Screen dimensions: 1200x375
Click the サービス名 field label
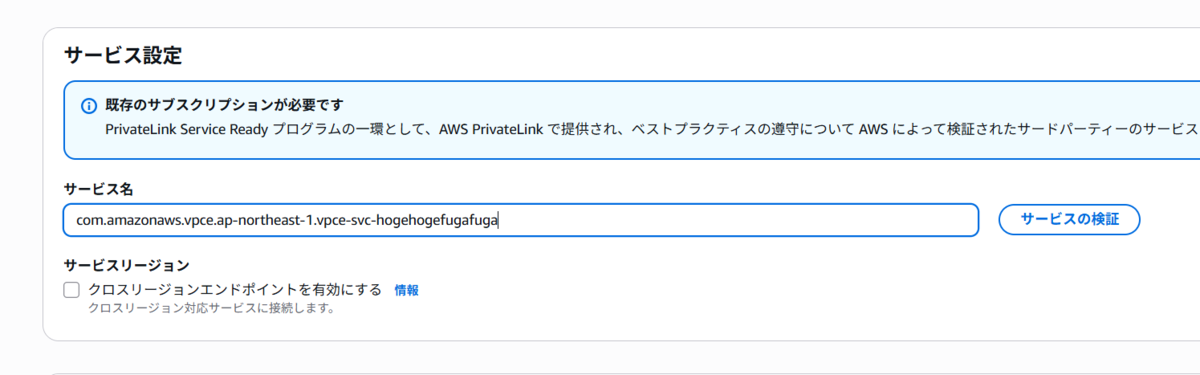[98, 189]
